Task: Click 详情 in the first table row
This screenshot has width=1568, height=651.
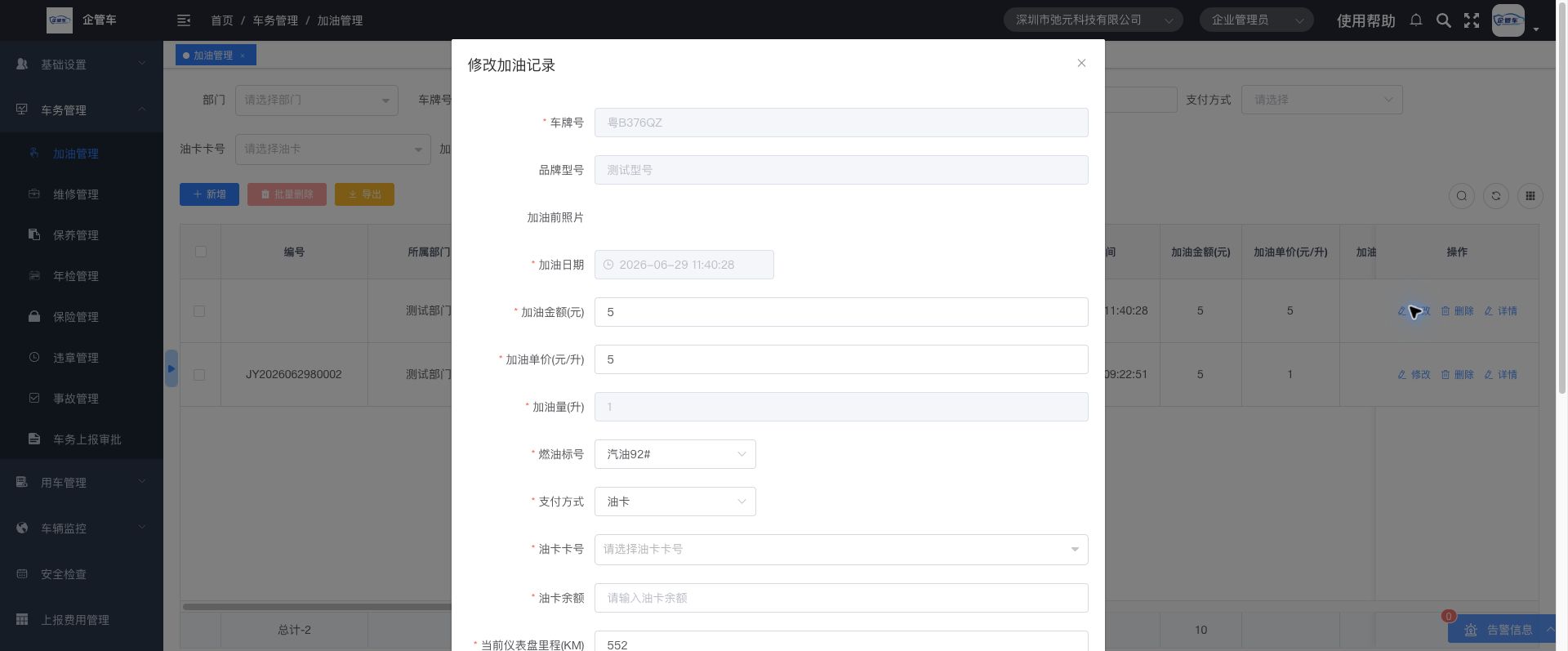Action: click(x=1501, y=311)
